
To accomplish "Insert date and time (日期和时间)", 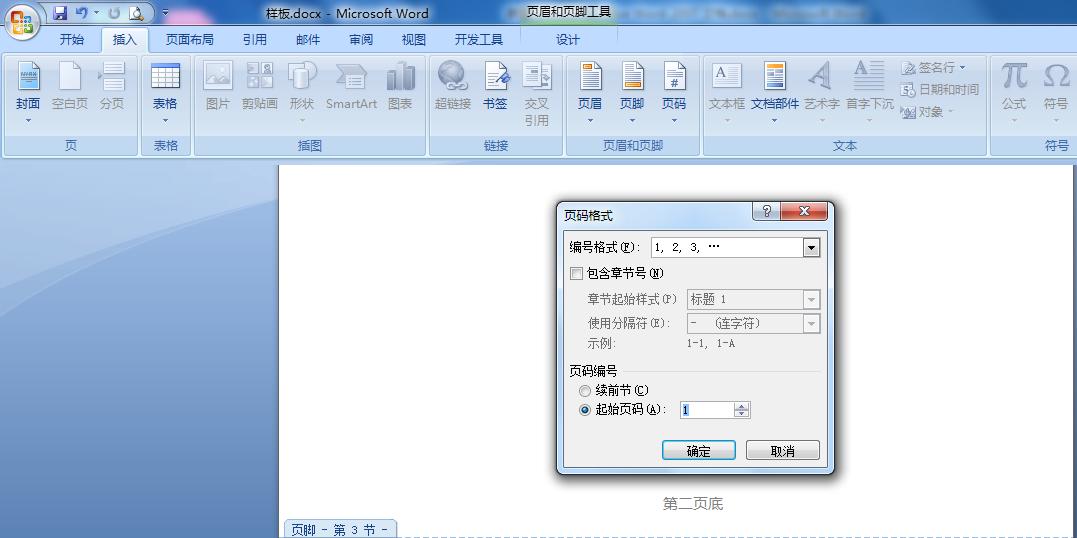I will (x=940, y=89).
